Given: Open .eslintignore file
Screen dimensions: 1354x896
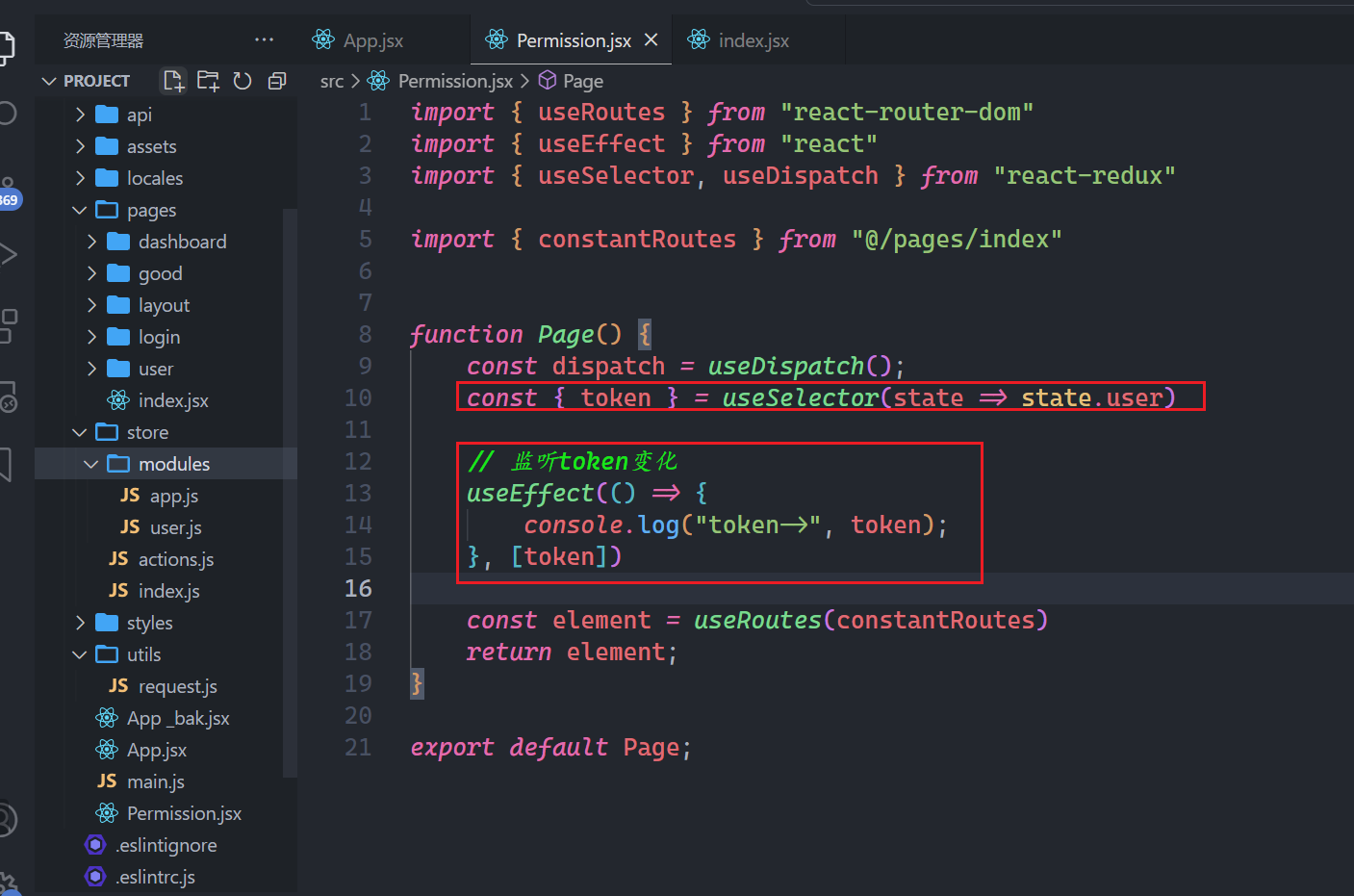Looking at the screenshot, I should tap(166, 845).
